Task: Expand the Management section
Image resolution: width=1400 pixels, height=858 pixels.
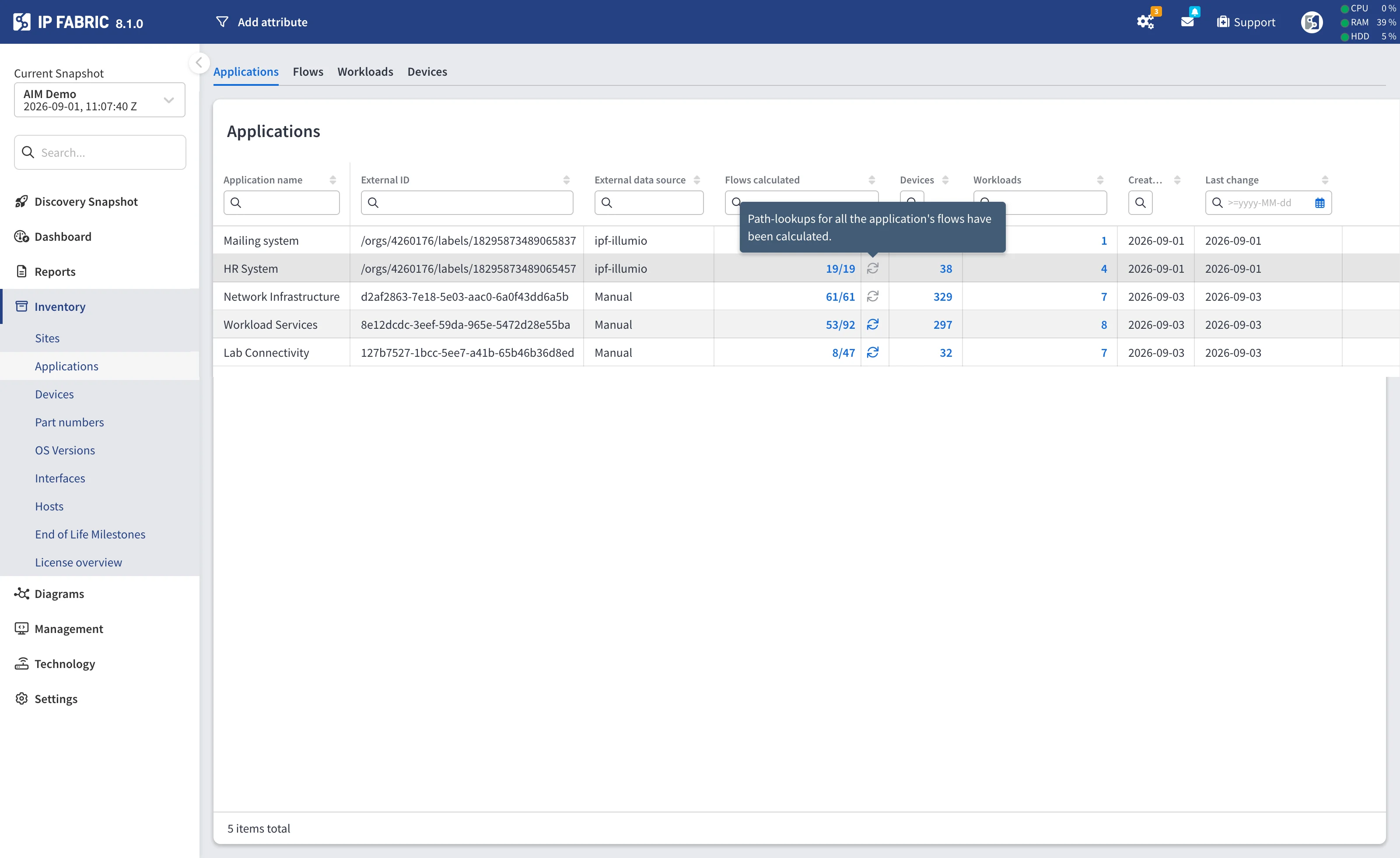Action: click(69, 628)
